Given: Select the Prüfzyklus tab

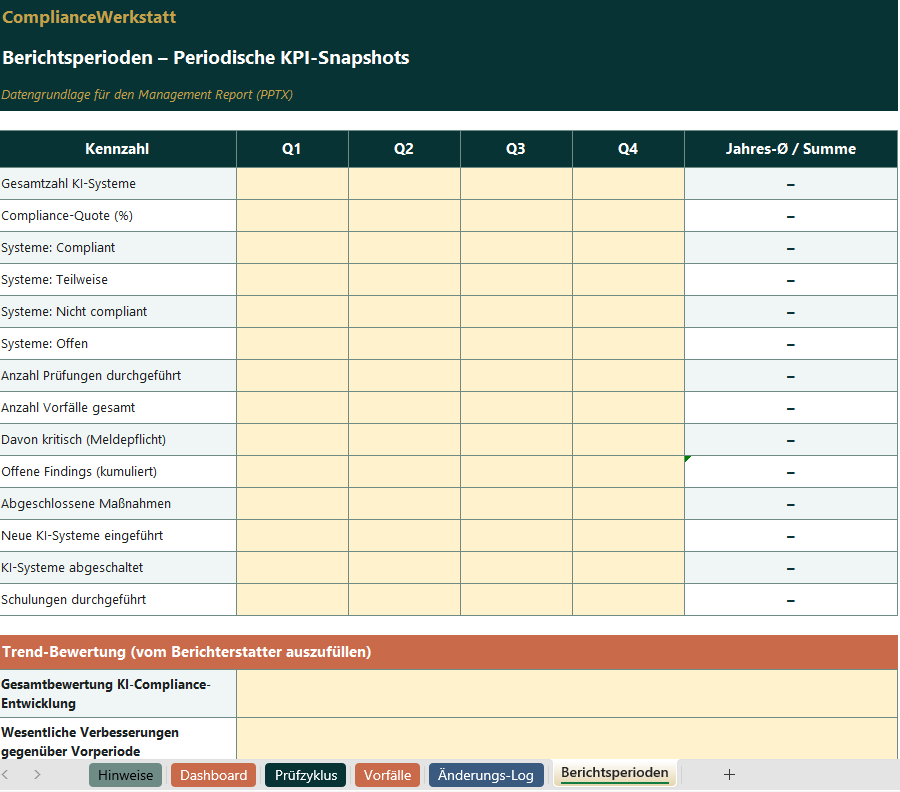Looking at the screenshot, I should (305, 774).
